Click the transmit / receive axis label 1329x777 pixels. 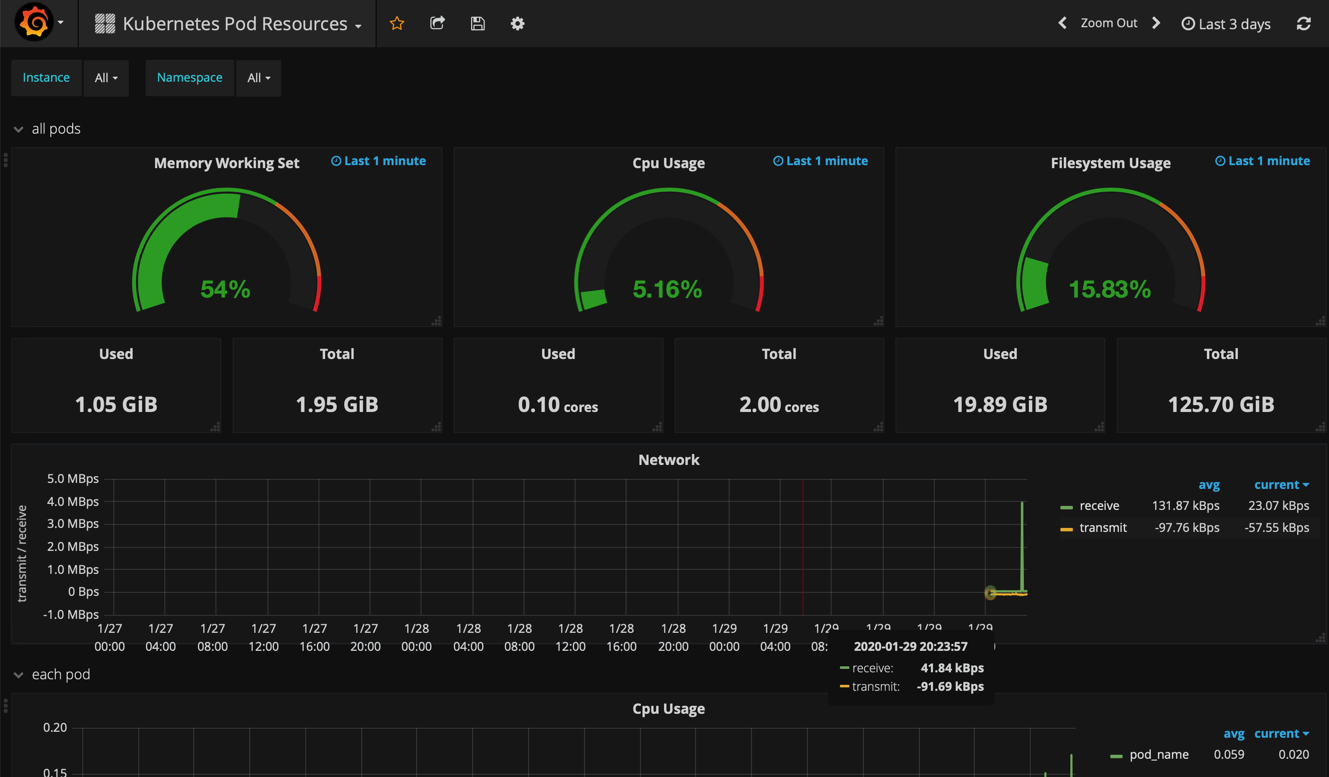click(22, 554)
